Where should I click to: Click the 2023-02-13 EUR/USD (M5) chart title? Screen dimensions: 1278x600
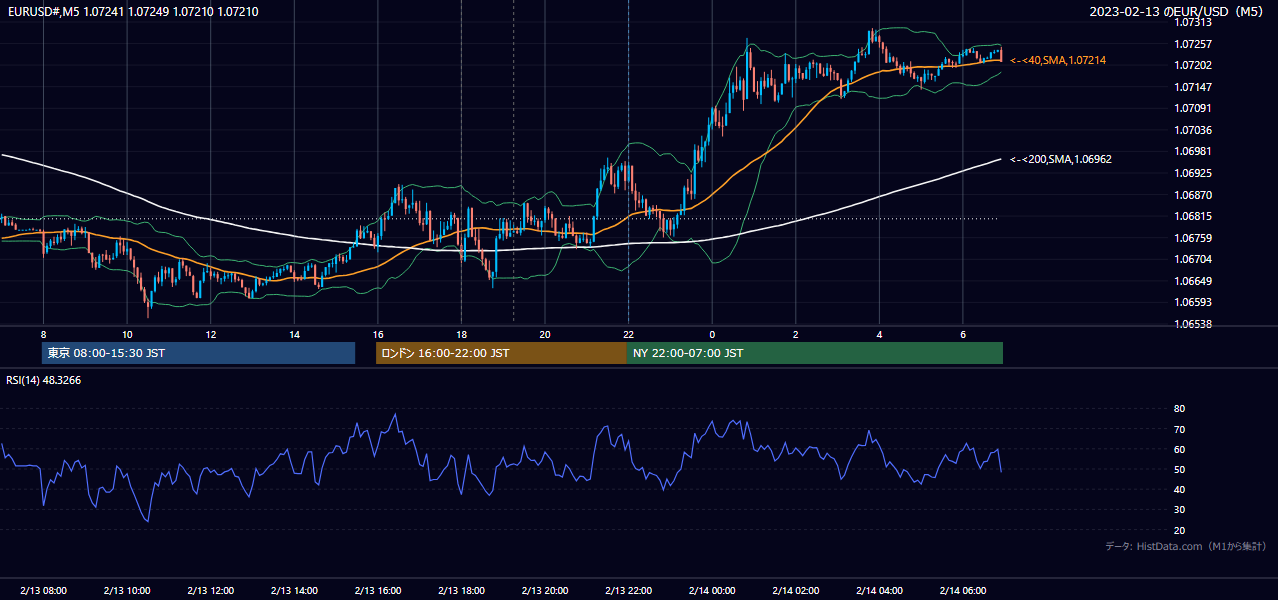(1178, 12)
